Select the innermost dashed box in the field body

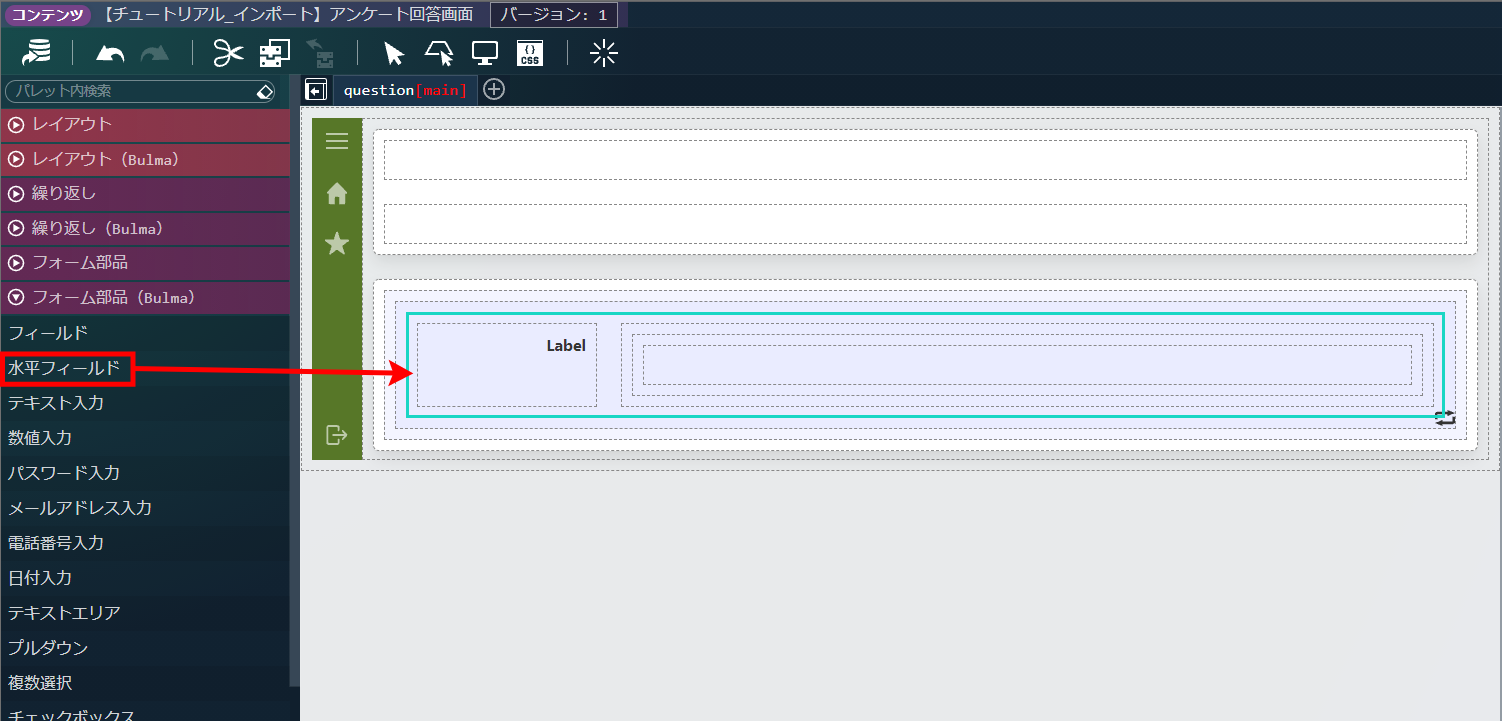[x=1027, y=365]
